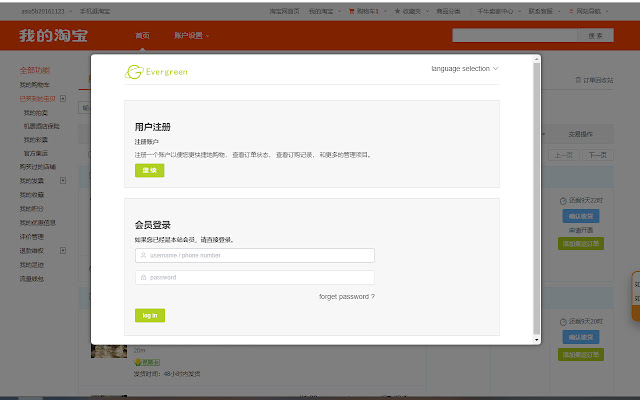The width and height of the screenshot is (640, 400).
Task: Expand the 联系客服 dropdown
Action: (544, 11)
